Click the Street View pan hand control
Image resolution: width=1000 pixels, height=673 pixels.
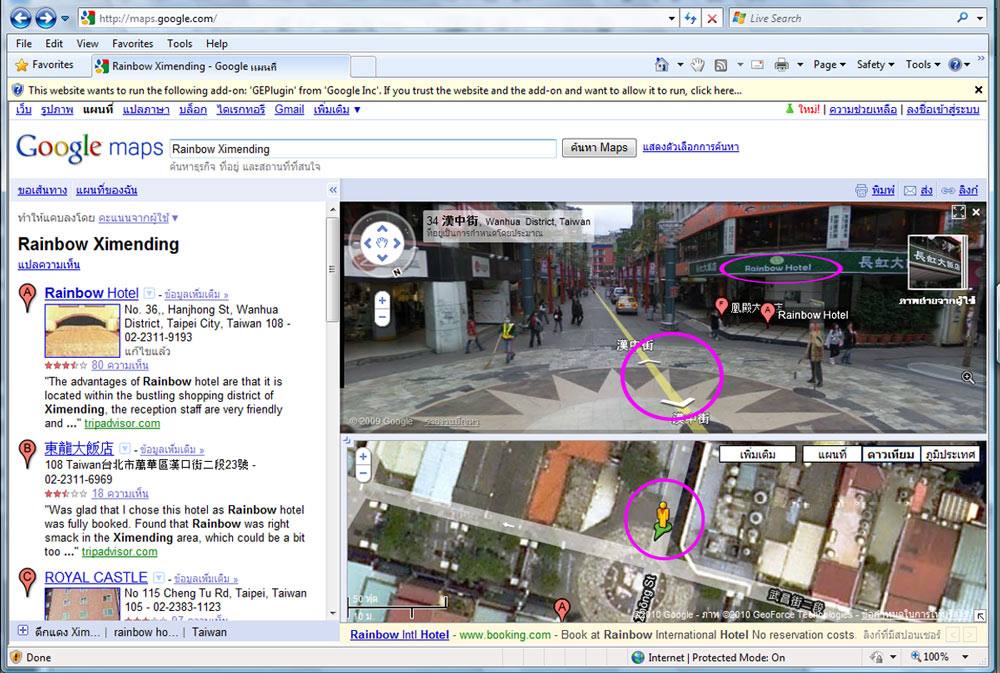tap(382, 242)
